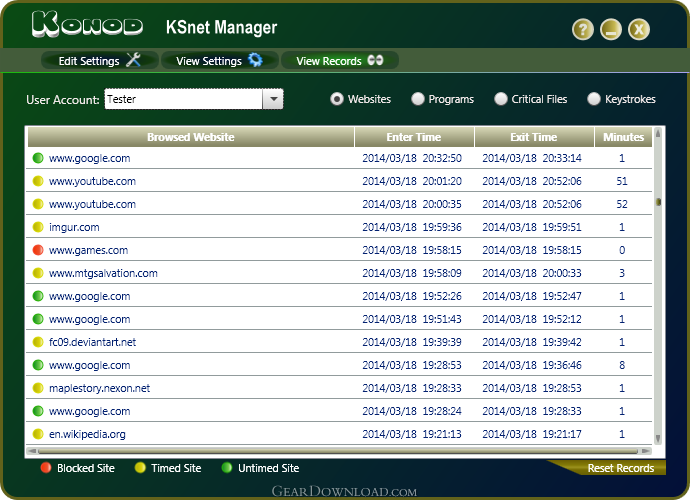This screenshot has height=500, width=690.
Task: Click the gear icon on View Settings
Action: point(255,59)
